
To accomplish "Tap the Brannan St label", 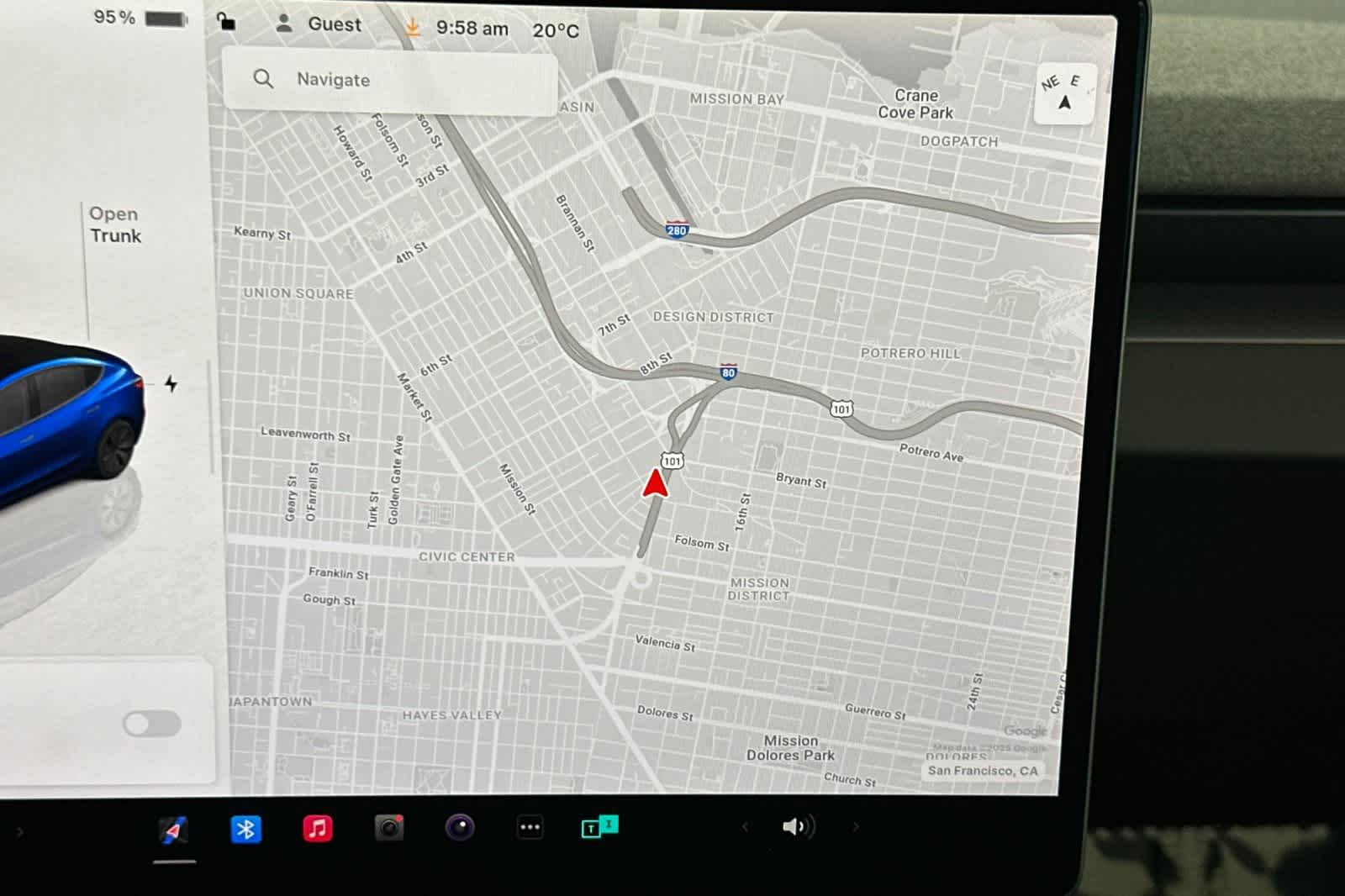I will tap(575, 223).
